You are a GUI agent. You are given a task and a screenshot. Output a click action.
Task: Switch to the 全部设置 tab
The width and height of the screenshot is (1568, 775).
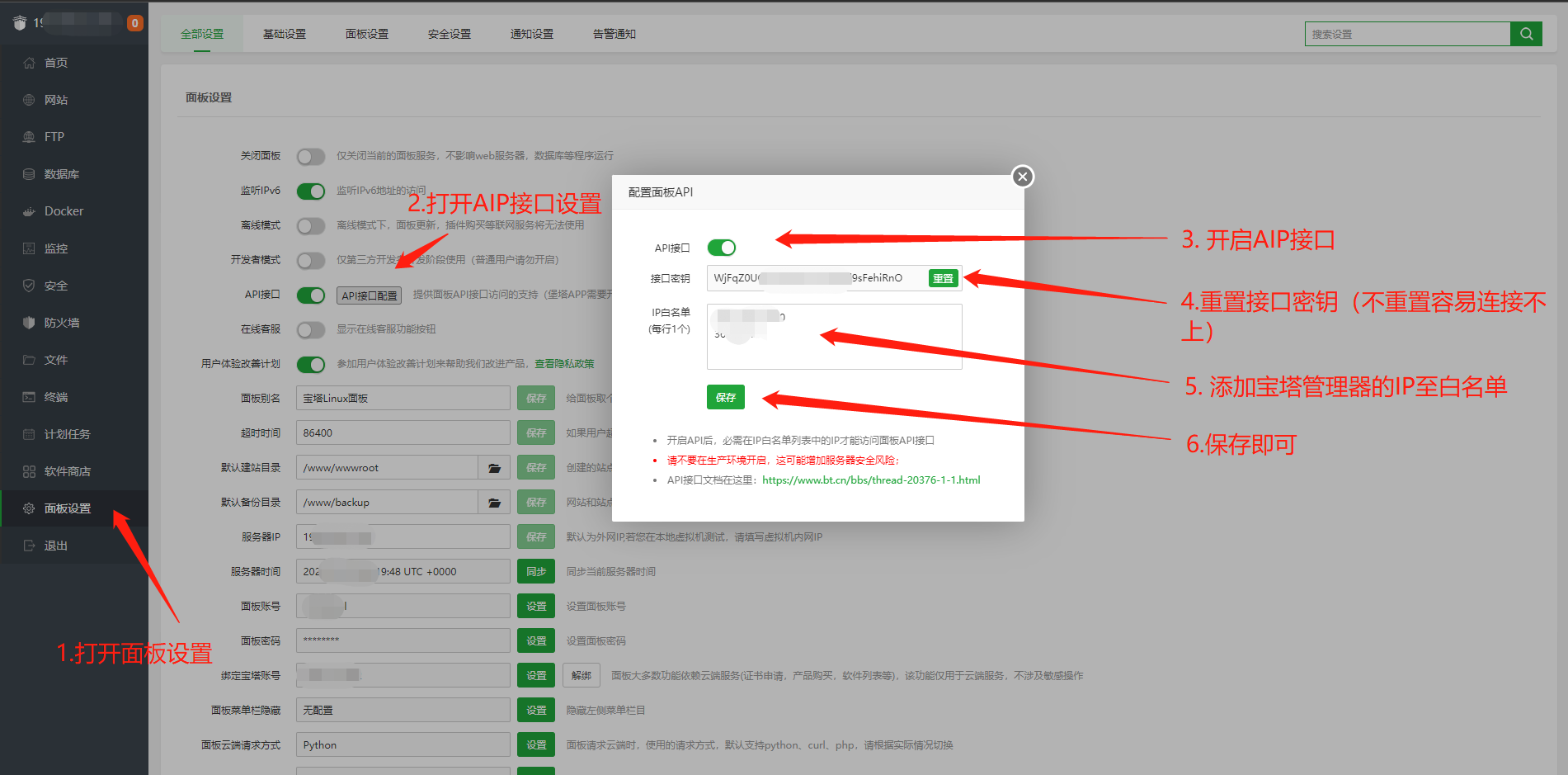click(x=202, y=34)
